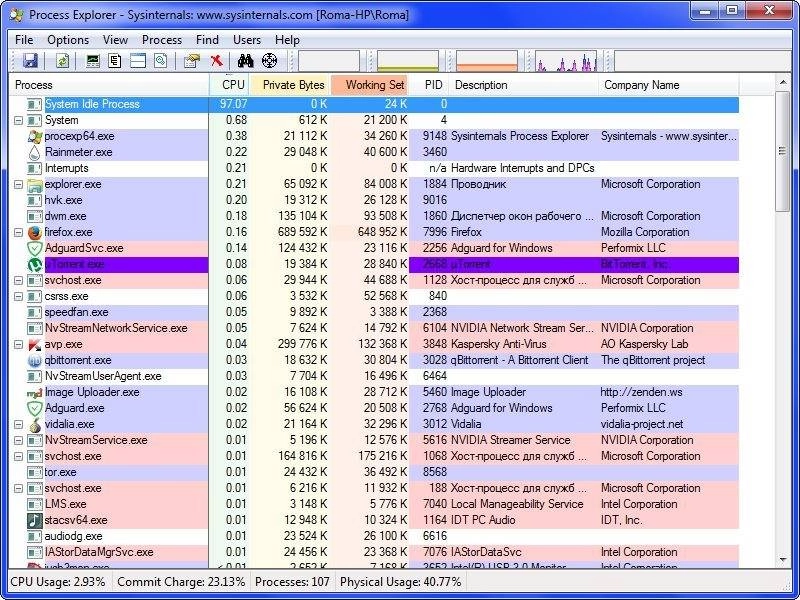Select the System Idle Process row
This screenshot has width=800, height=600.
[x=374, y=104]
